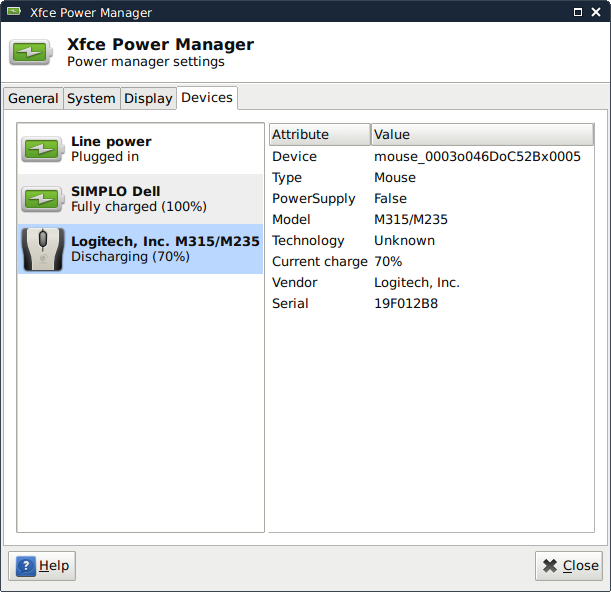The image size is (611, 592).
Task: Switch to the General tab
Action: tap(33, 98)
